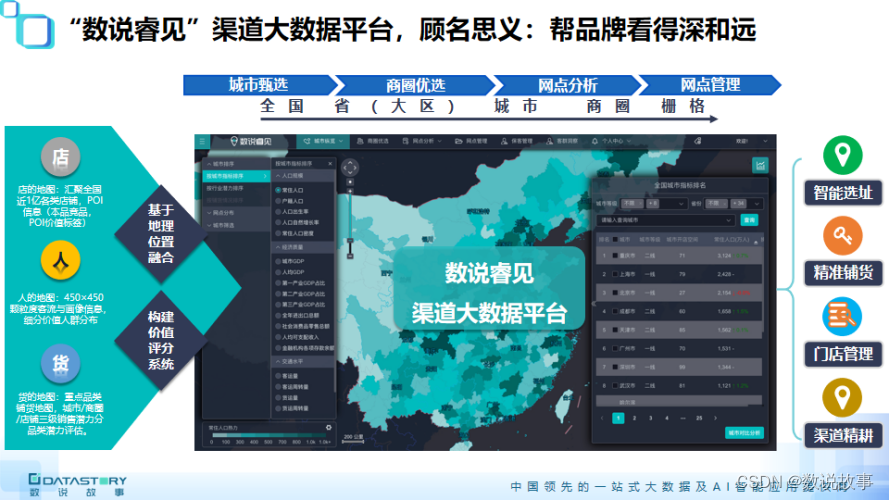
Task: Select the 人口自然增长率 radio button
Action: click(278, 222)
